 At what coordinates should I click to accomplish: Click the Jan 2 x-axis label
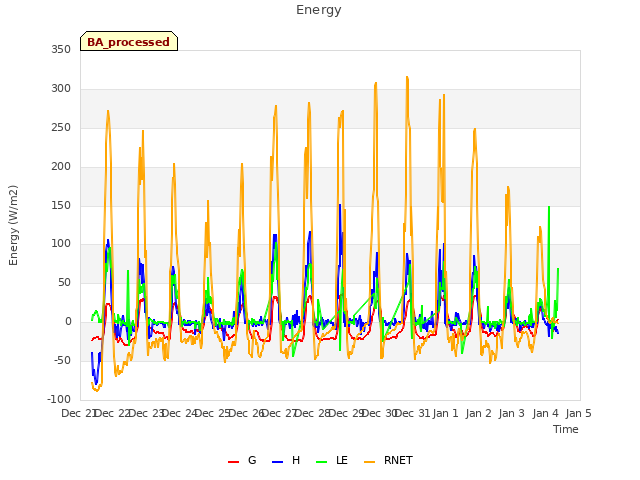[478, 413]
